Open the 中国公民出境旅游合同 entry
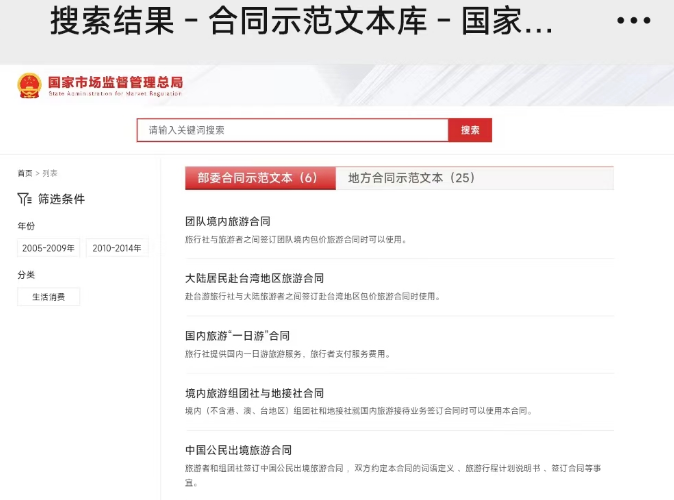The image size is (674, 500). coord(239,450)
